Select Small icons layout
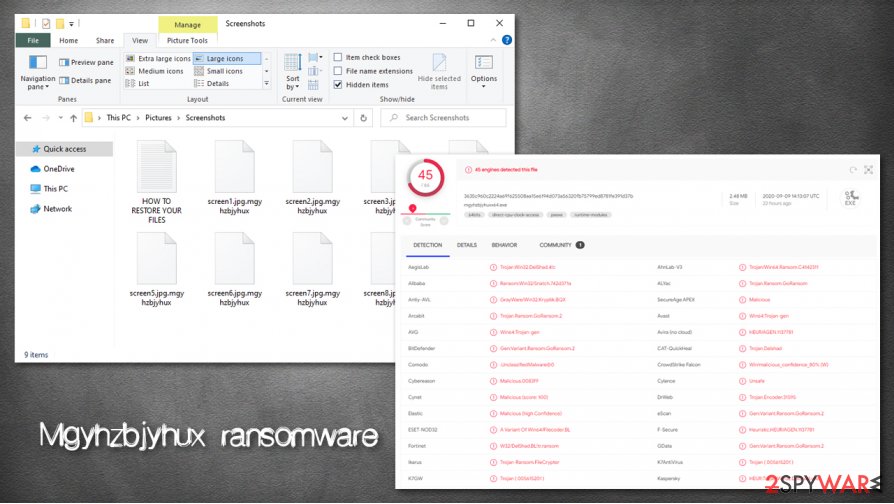Screen dimensions: 894x504 click(x=218, y=71)
